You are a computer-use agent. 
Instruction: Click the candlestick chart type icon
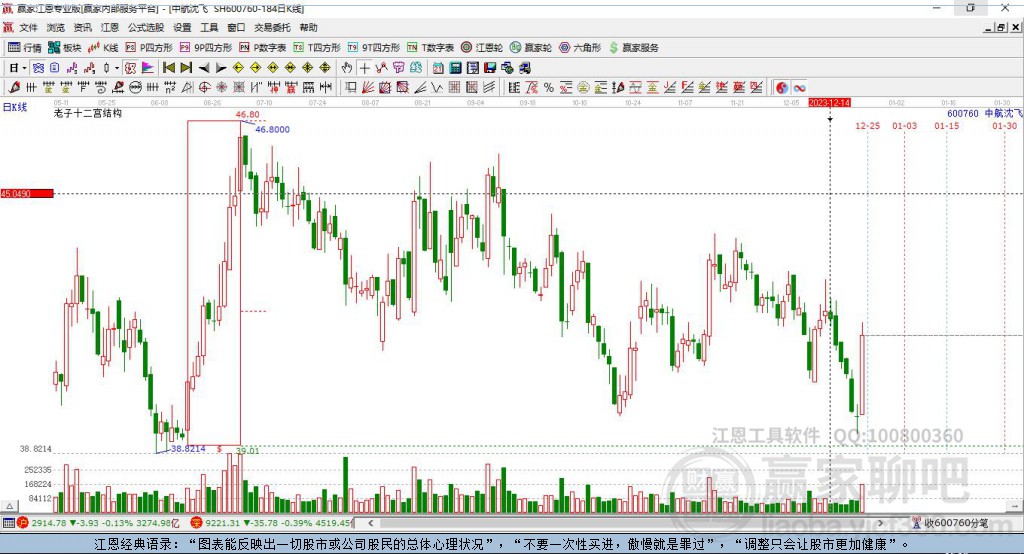click(106, 68)
